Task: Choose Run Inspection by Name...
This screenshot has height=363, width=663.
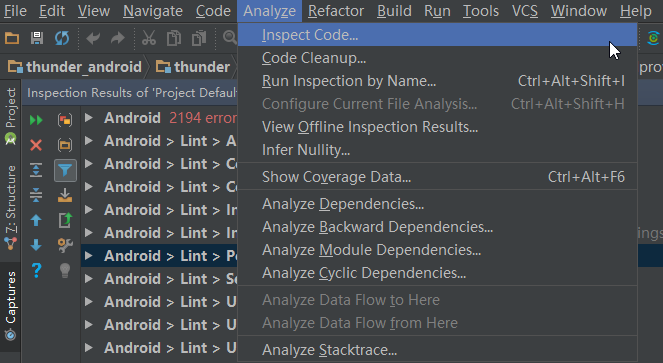Action: [437, 81]
